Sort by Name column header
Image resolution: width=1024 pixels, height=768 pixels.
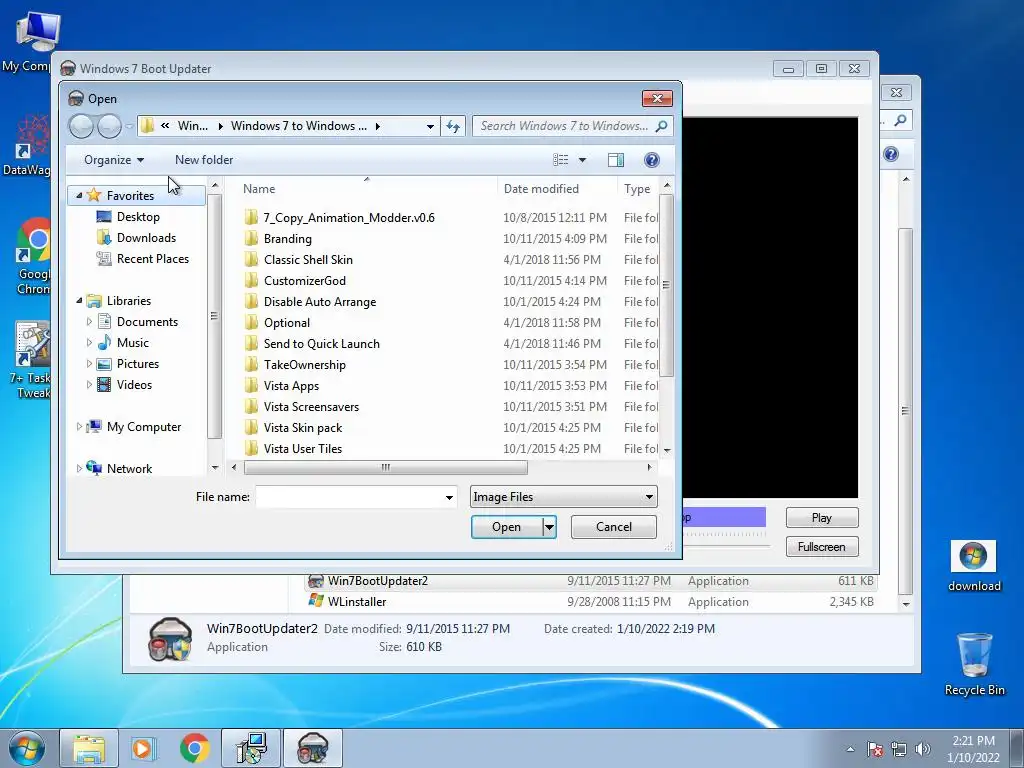[x=259, y=189]
